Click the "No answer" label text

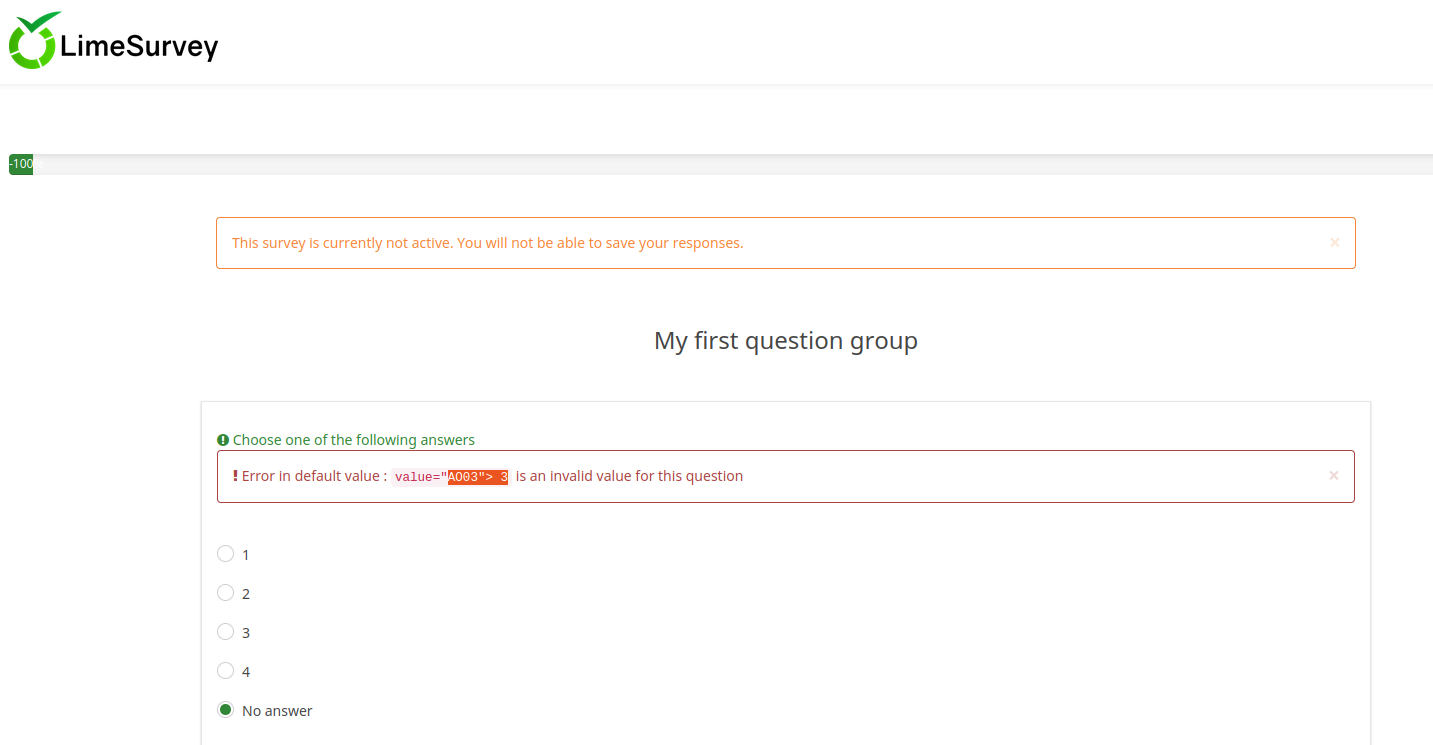coord(277,711)
